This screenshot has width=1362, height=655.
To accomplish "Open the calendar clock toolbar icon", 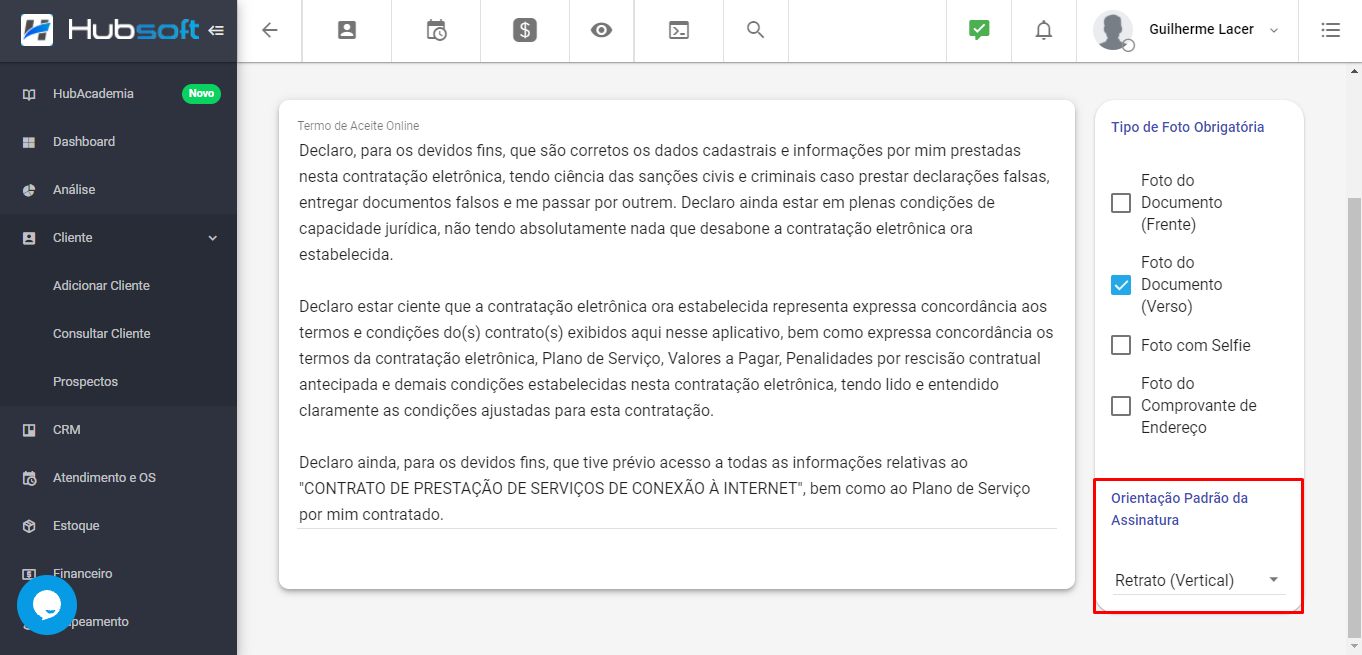I will tap(436, 30).
